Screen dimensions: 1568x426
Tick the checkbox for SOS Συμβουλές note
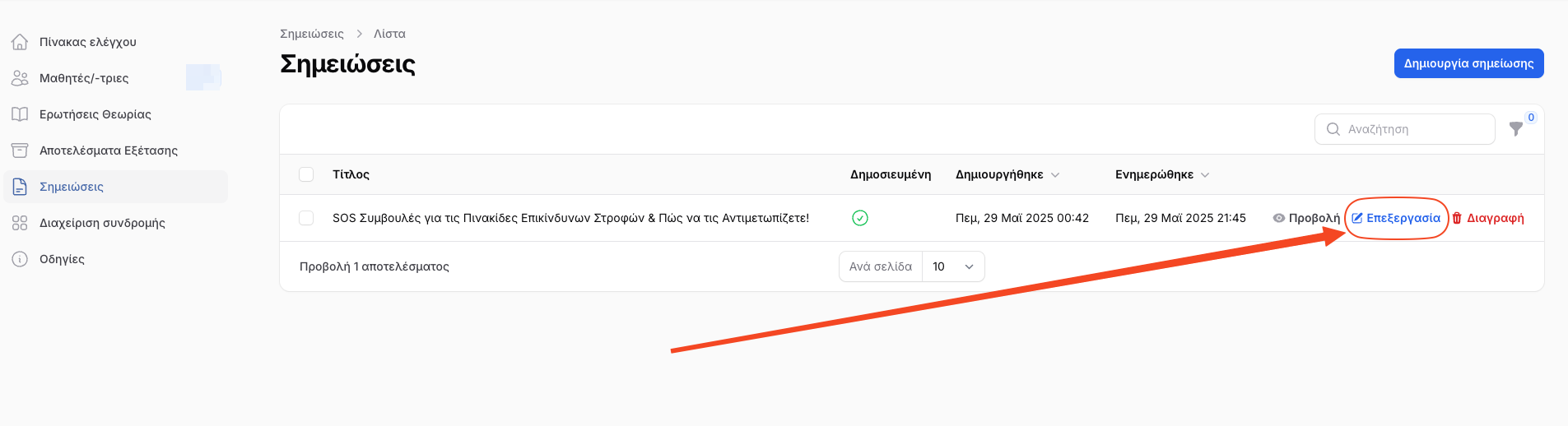tap(306, 218)
